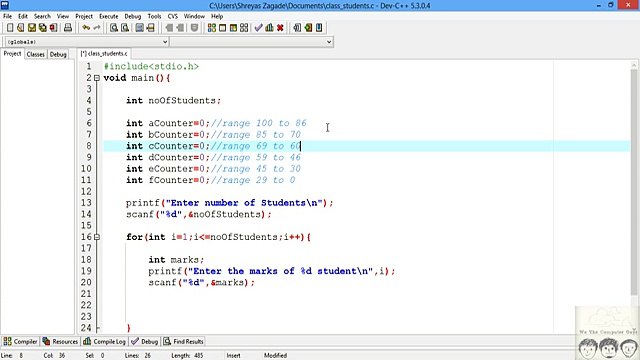Click the Open file toolbar icon
This screenshot has width=640, height=360.
tap(20, 28)
